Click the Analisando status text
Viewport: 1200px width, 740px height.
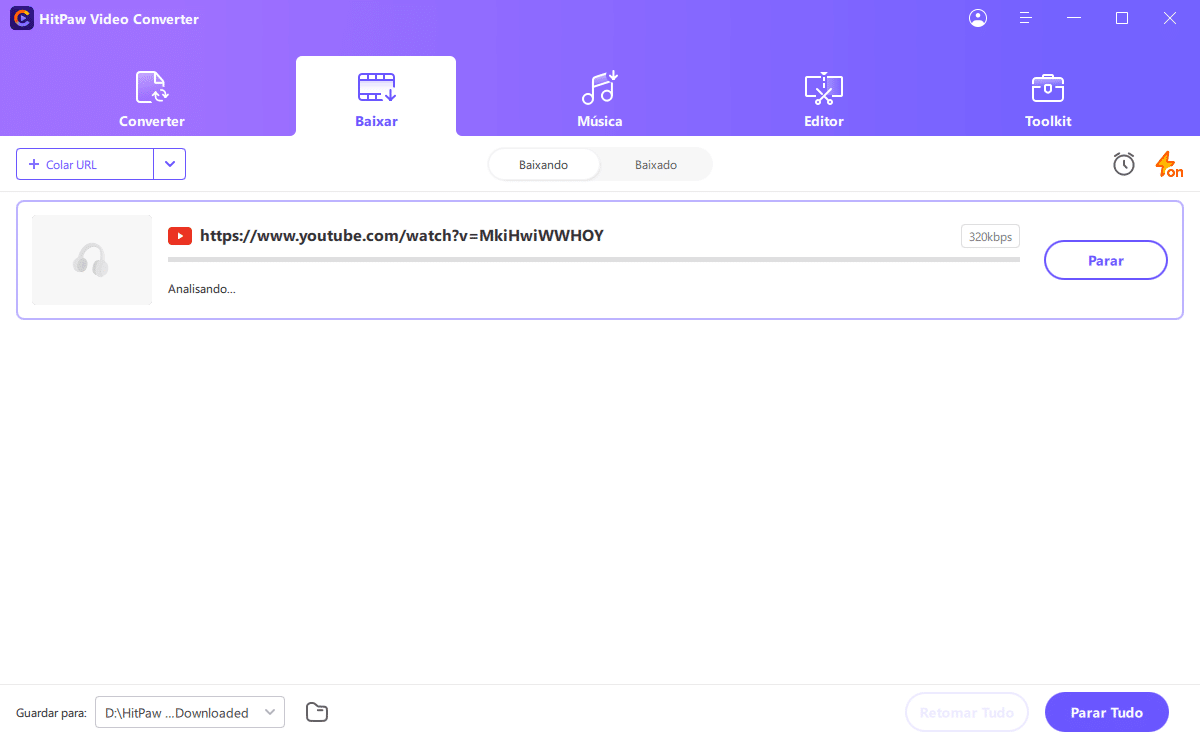tap(202, 289)
